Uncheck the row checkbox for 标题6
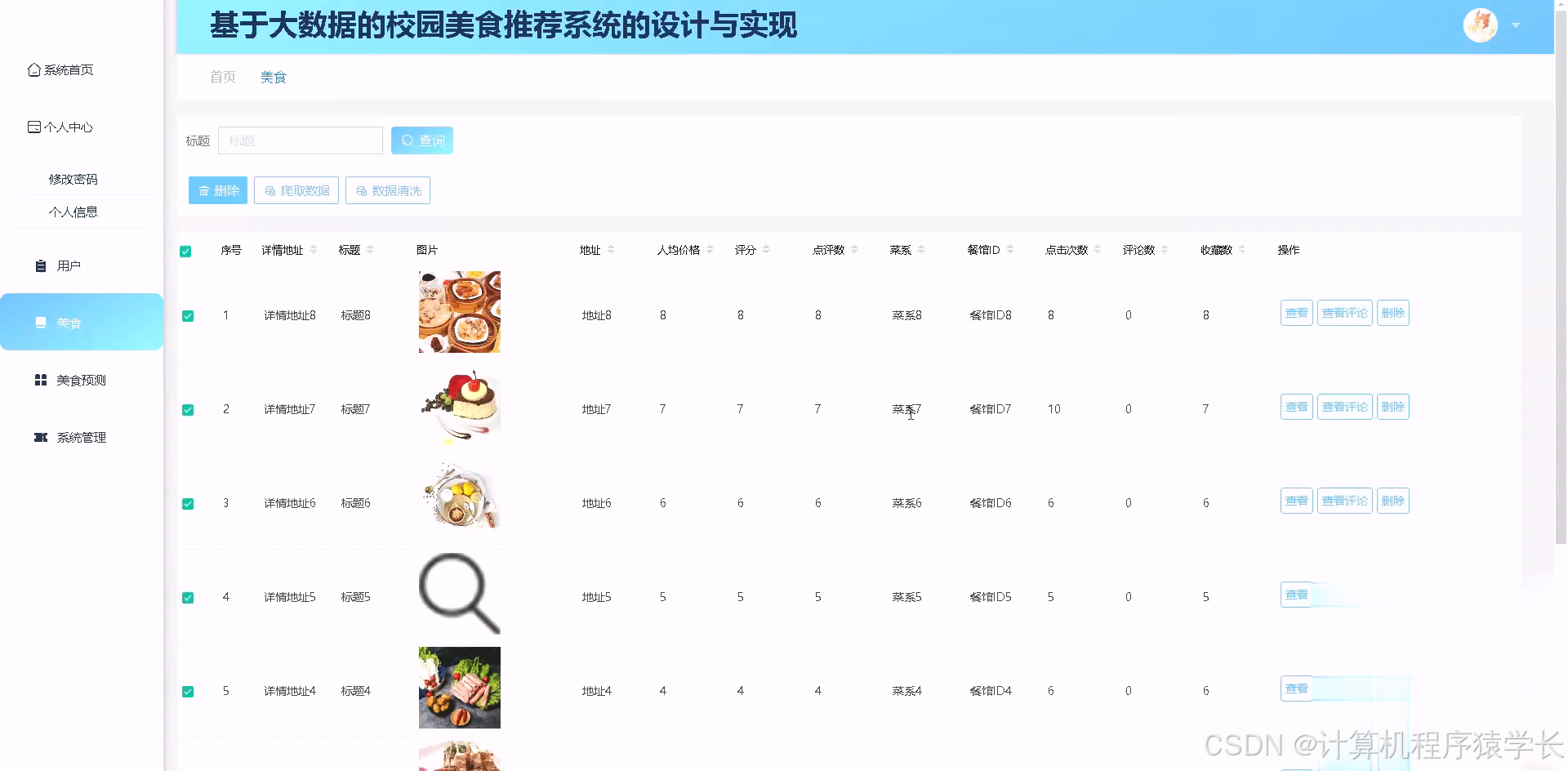Viewport: 1568px width, 771px height. tap(188, 503)
